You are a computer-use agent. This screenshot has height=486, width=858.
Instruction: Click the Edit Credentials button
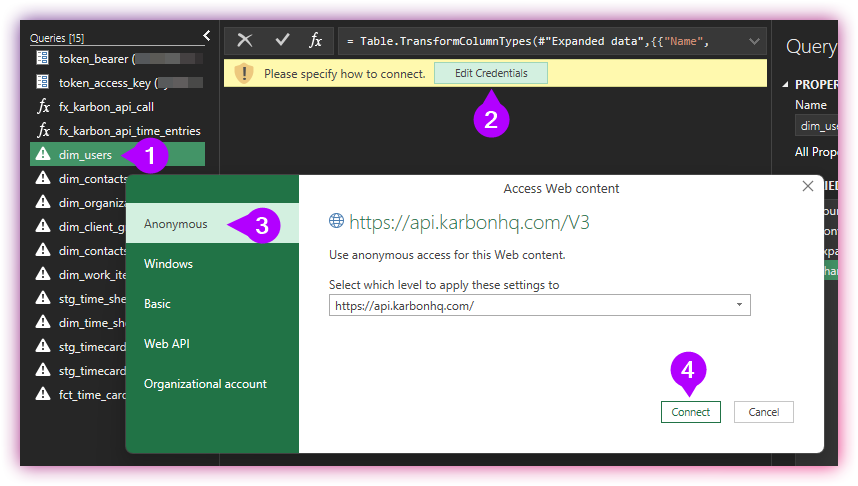pos(491,73)
